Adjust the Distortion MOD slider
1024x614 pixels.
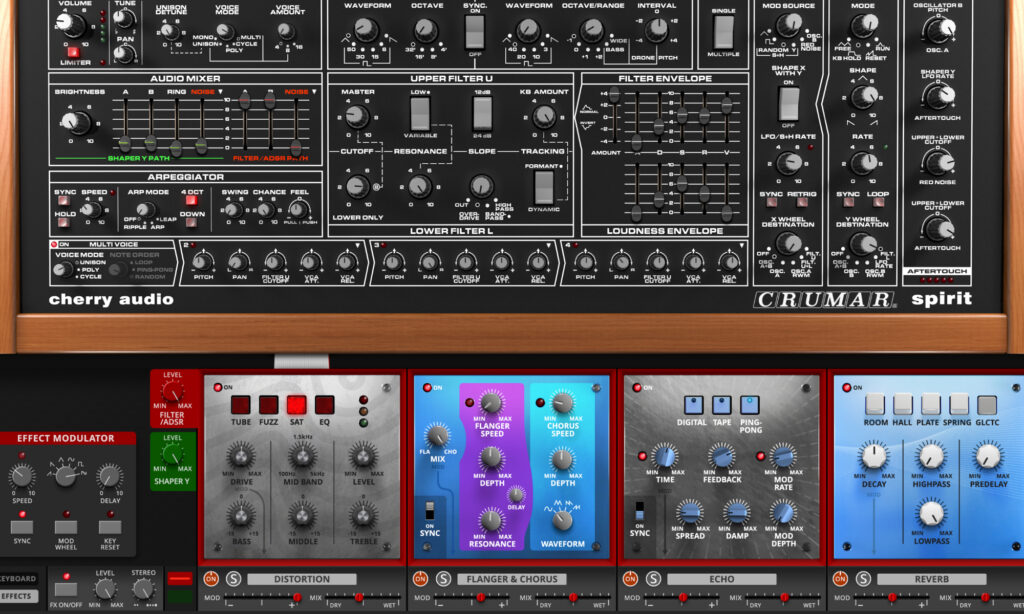click(261, 598)
